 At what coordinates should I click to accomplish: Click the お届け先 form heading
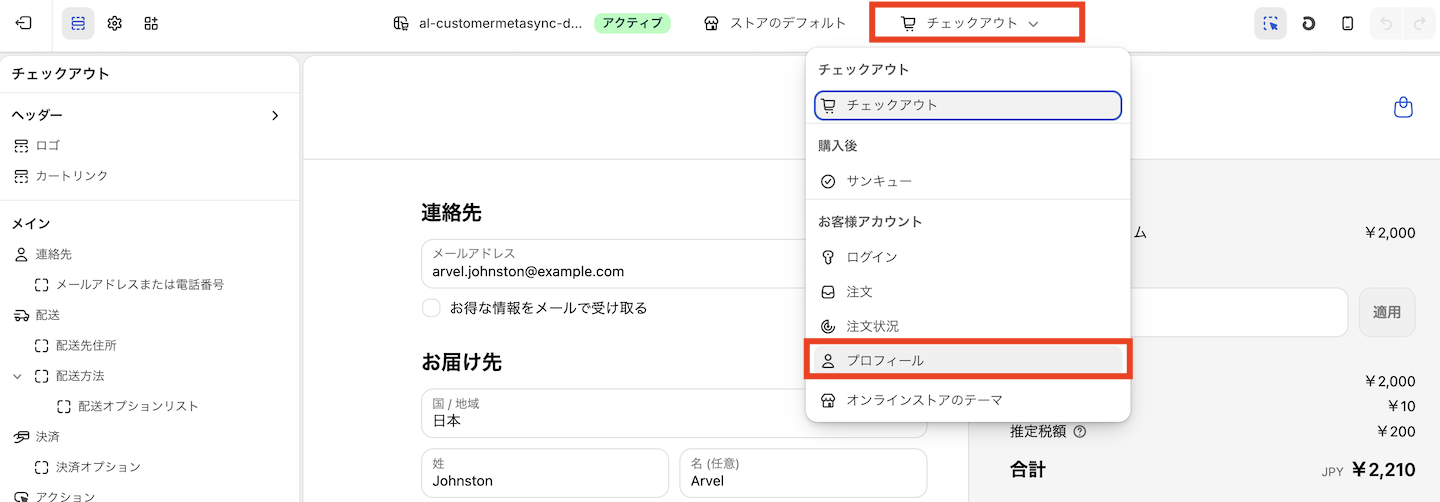coord(461,362)
